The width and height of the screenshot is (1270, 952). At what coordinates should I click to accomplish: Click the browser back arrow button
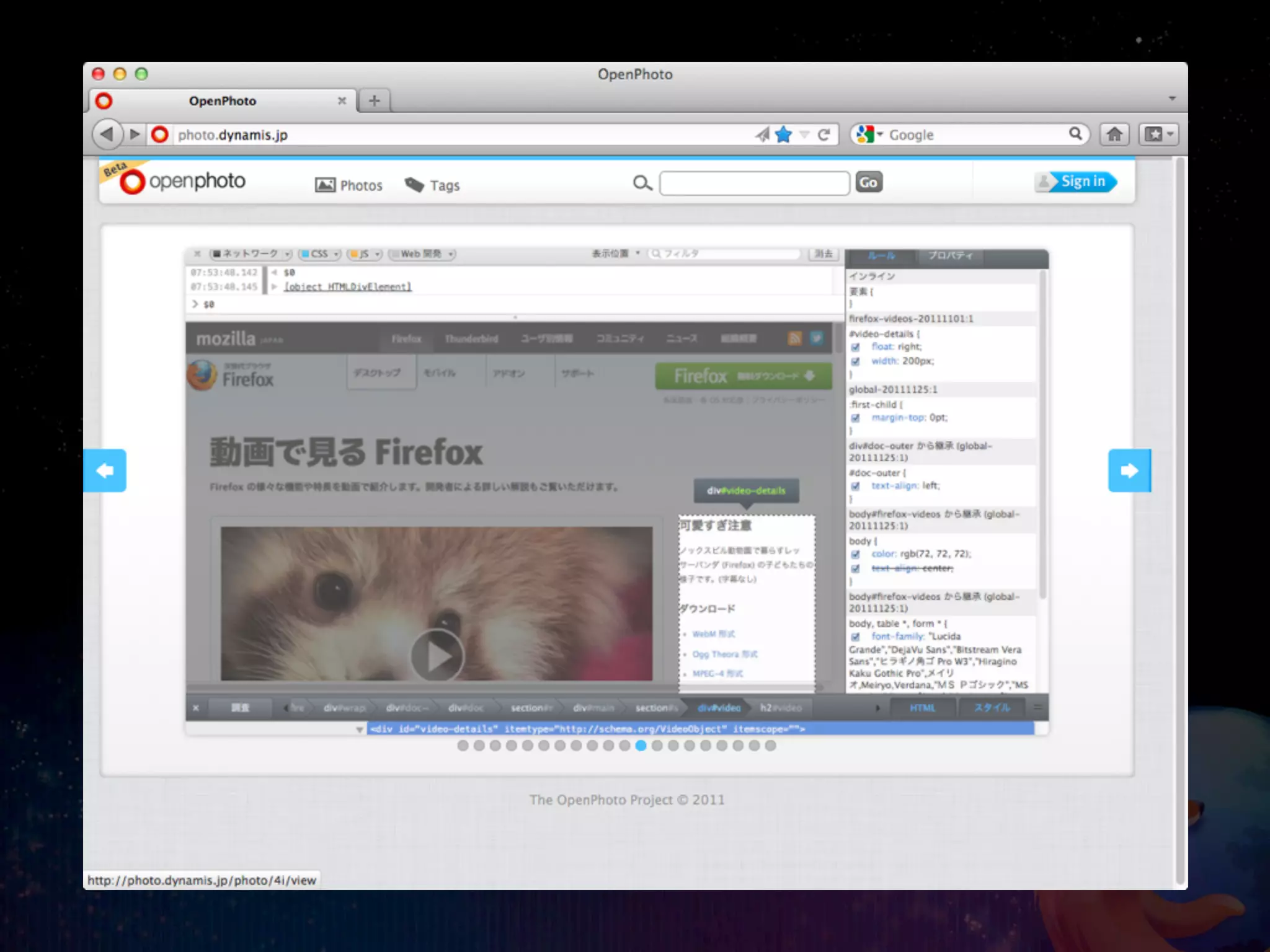(x=107, y=134)
